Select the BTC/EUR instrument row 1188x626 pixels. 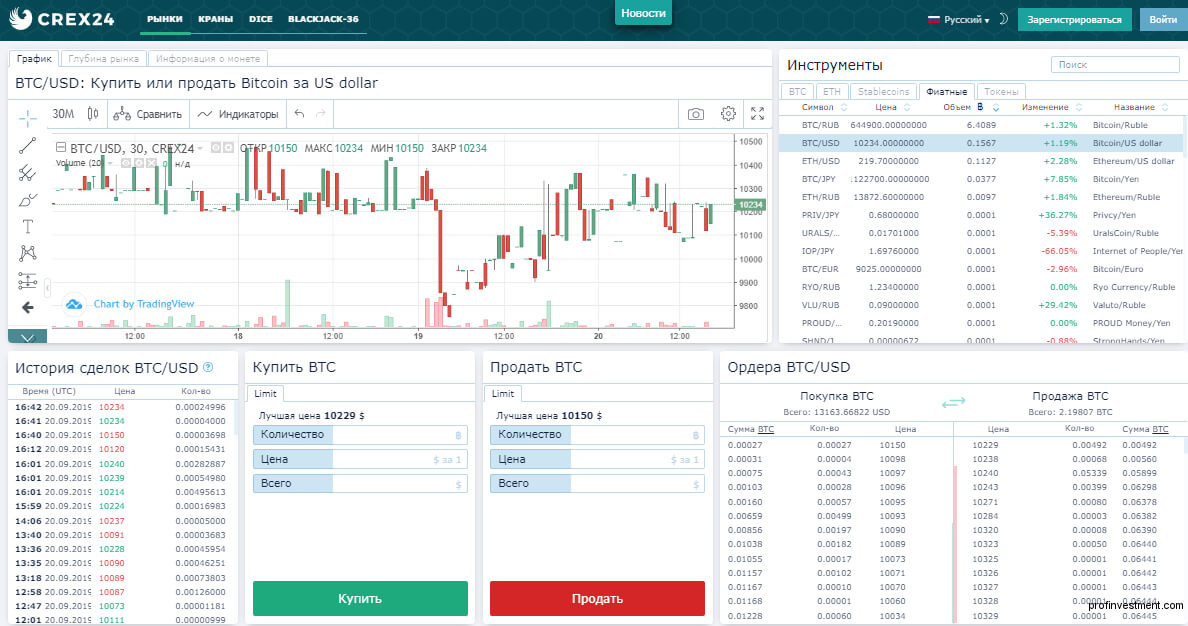[x=981, y=269]
